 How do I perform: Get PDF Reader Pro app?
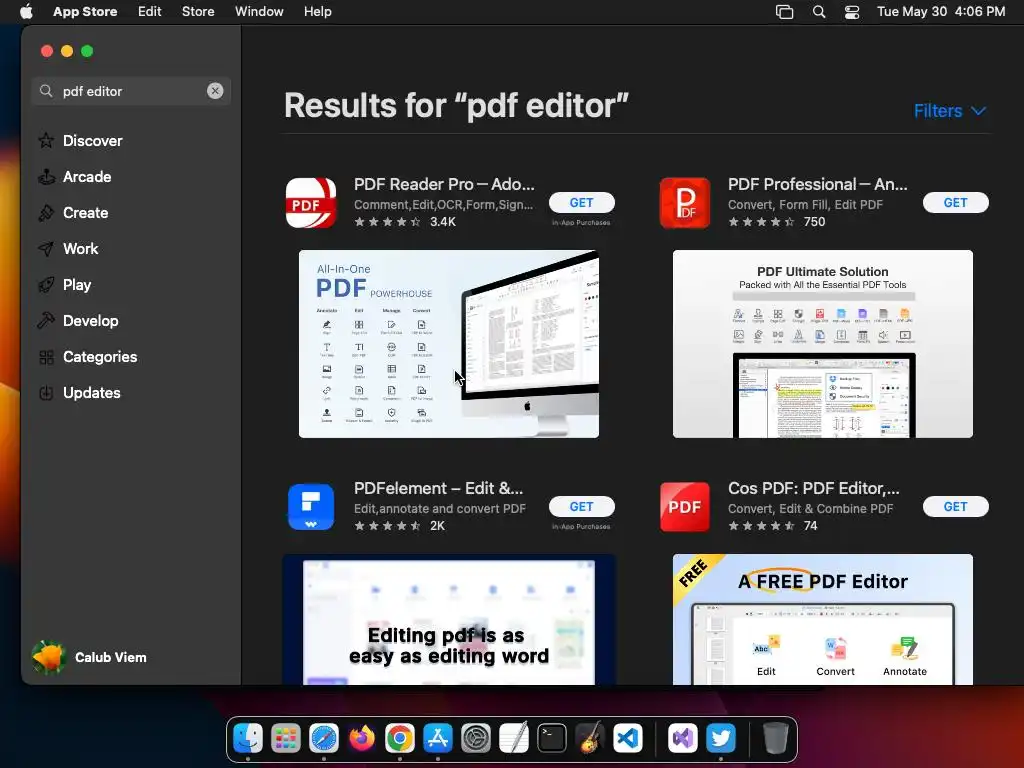pyautogui.click(x=581, y=202)
